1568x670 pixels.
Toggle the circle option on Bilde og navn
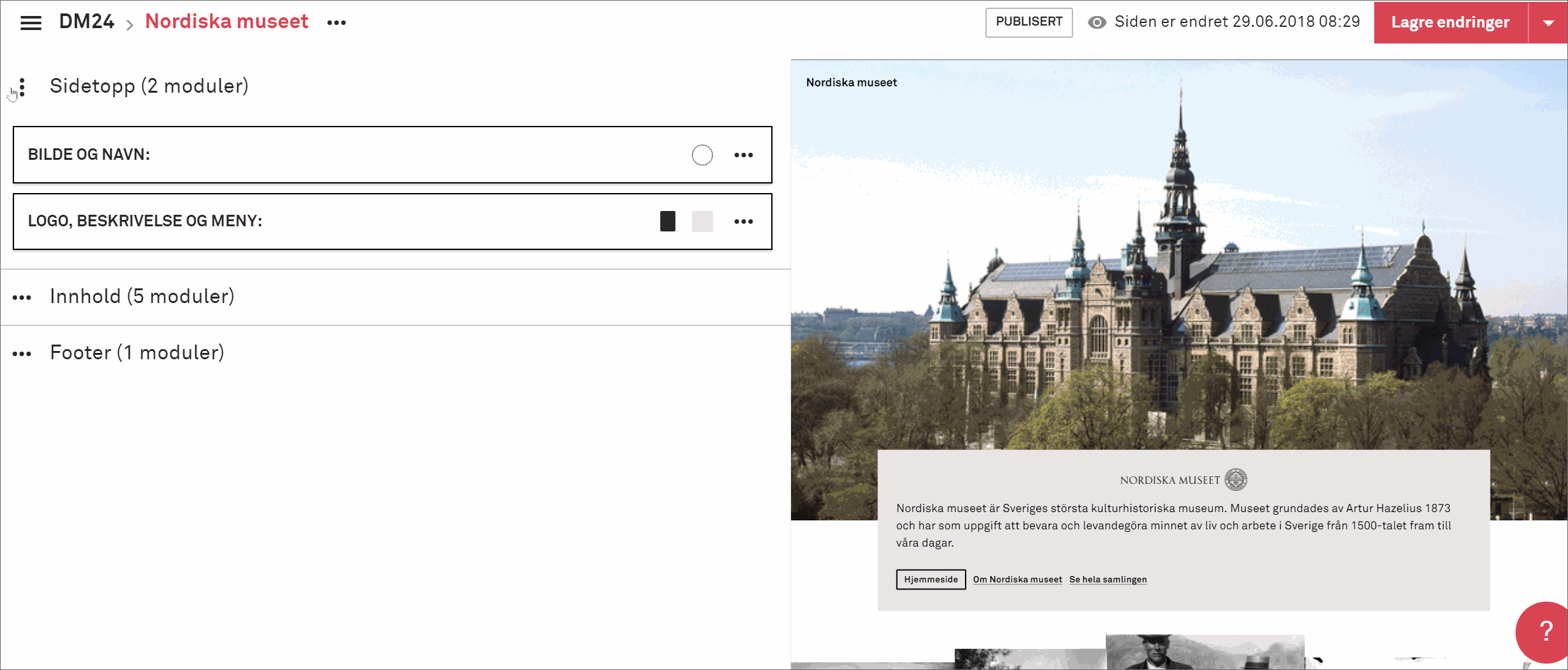point(702,155)
